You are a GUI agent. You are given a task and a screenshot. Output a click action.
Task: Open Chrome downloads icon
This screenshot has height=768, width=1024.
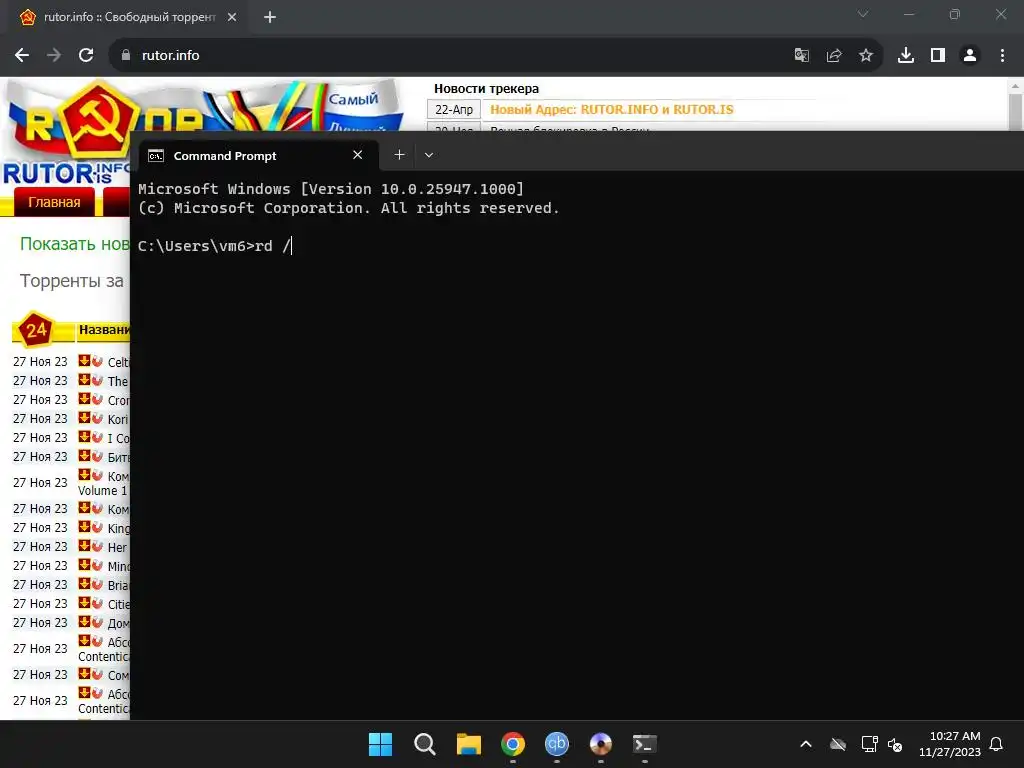(906, 56)
